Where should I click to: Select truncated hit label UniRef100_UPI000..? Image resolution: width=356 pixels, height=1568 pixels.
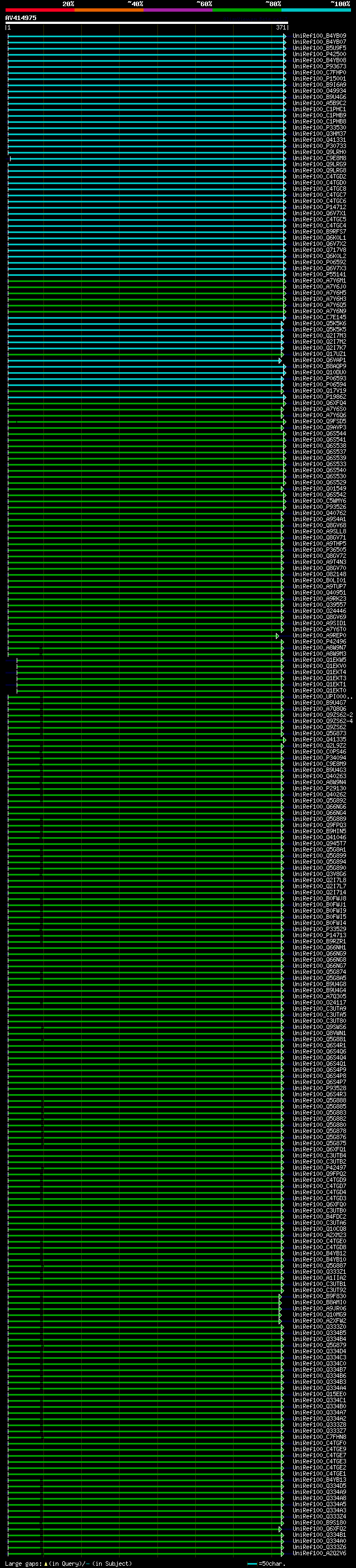pyautogui.click(x=323, y=697)
